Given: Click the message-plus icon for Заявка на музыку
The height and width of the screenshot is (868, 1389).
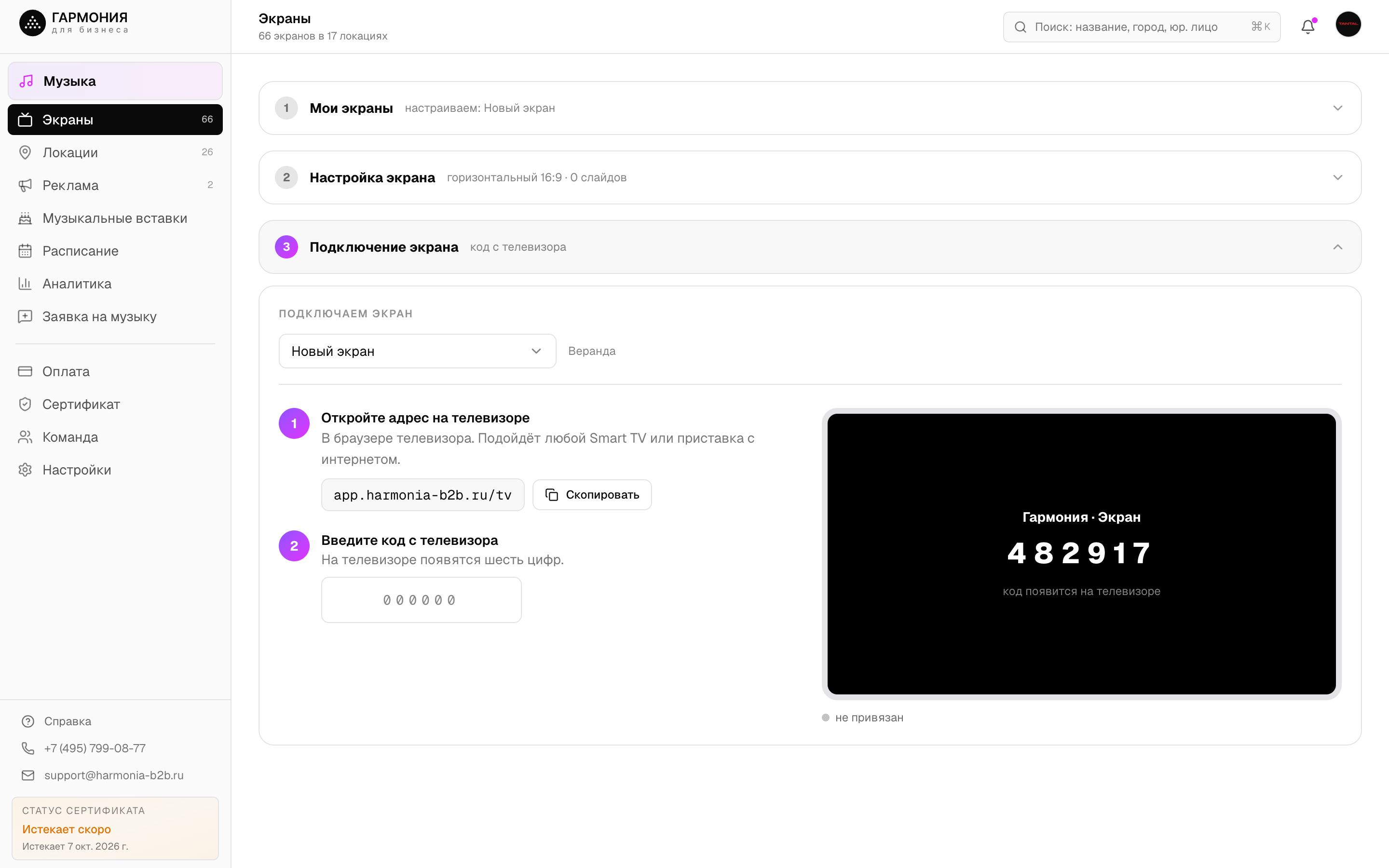Looking at the screenshot, I should click(25, 316).
